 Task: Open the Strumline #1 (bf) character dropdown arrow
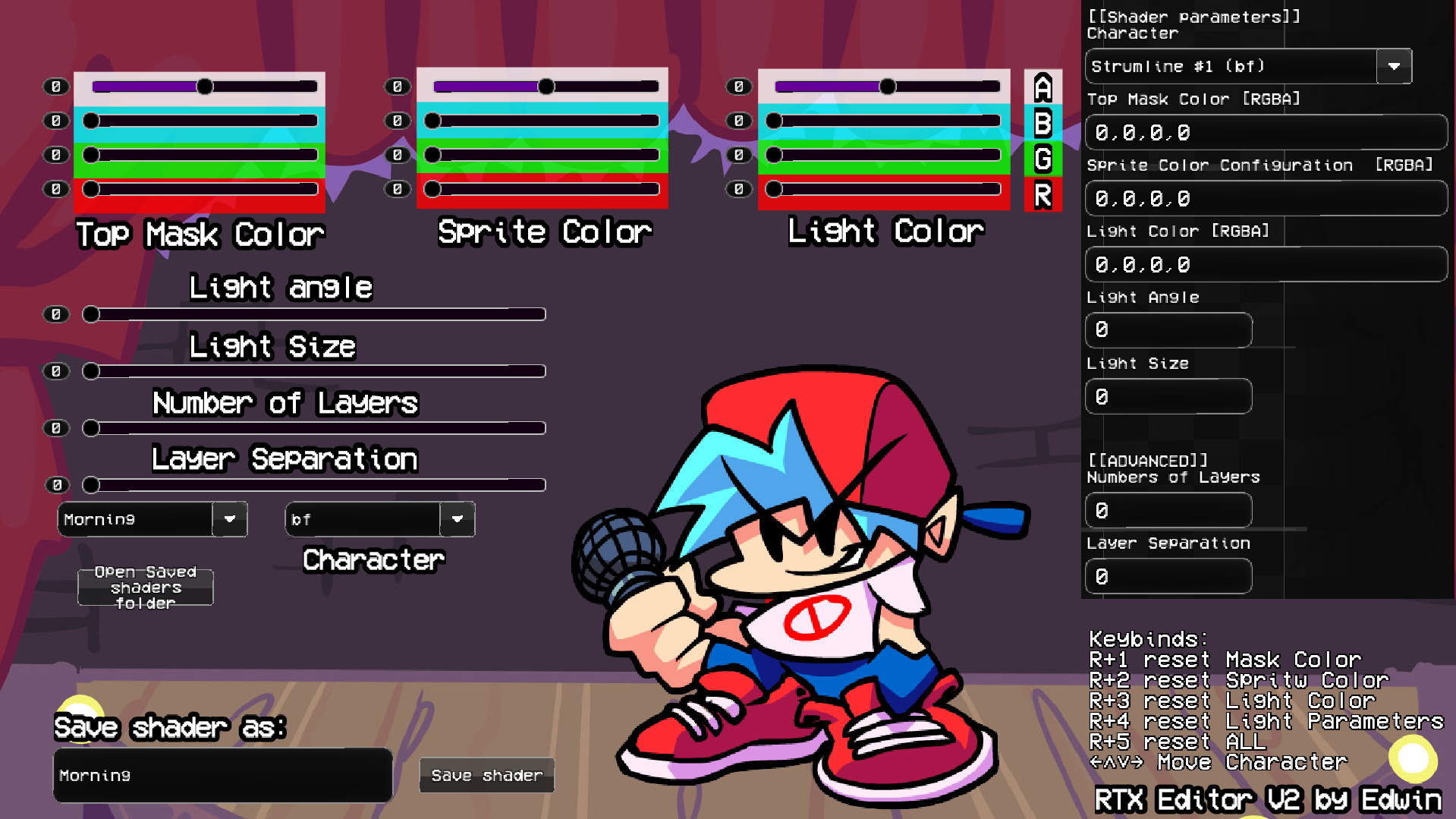1394,66
